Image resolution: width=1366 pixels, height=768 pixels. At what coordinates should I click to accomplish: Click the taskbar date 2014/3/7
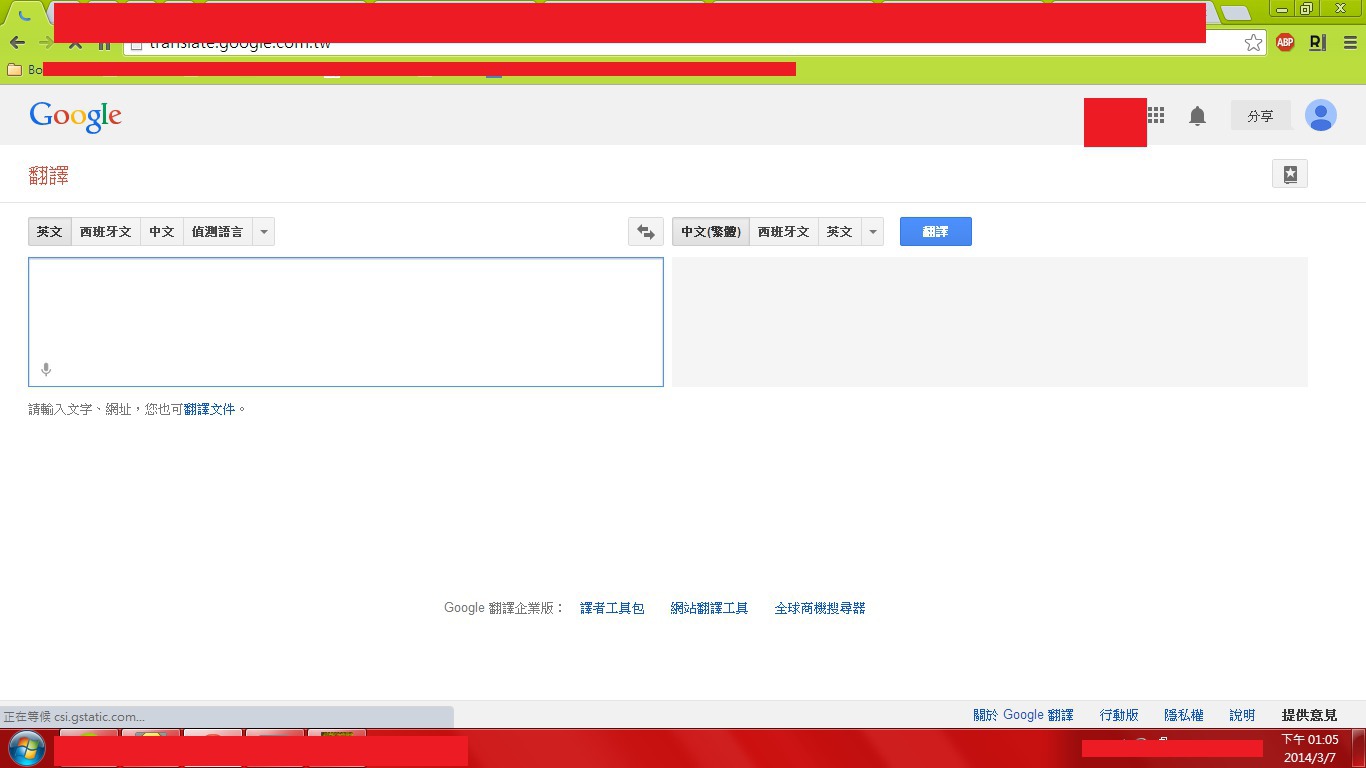click(x=1310, y=758)
